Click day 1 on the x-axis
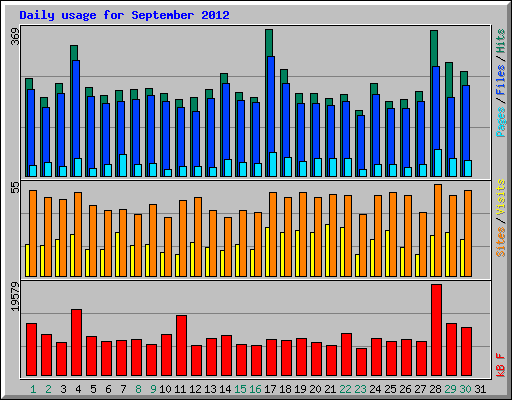512x400 pixels. [33, 389]
